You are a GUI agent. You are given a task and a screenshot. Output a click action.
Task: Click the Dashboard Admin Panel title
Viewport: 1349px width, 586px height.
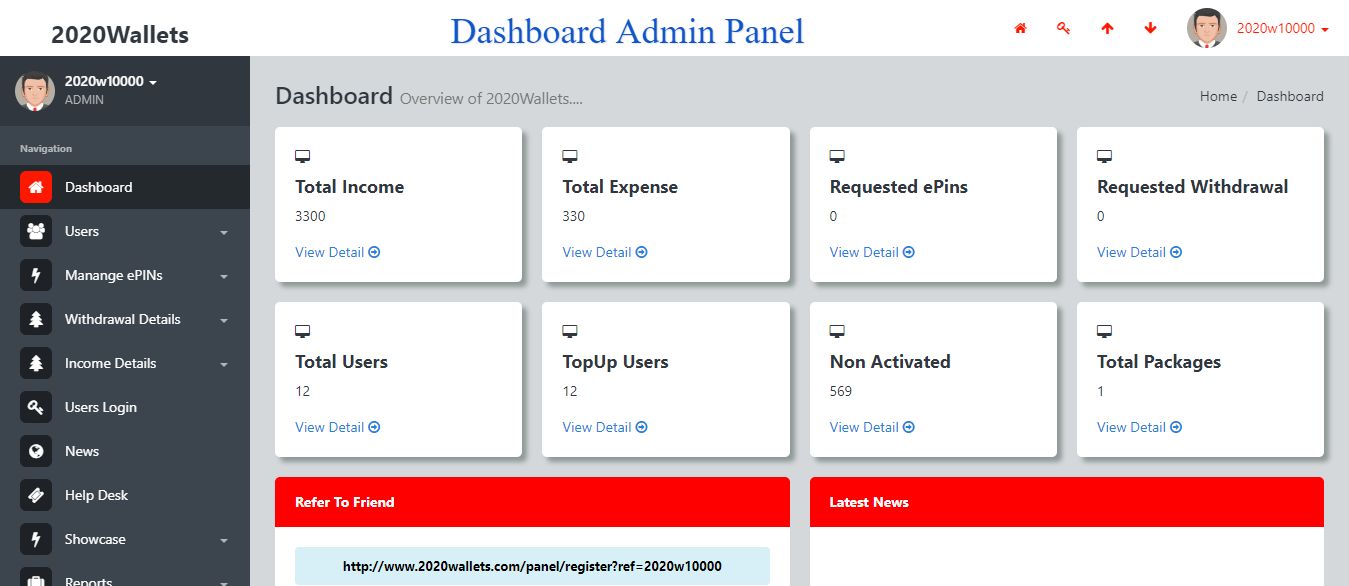(x=627, y=31)
